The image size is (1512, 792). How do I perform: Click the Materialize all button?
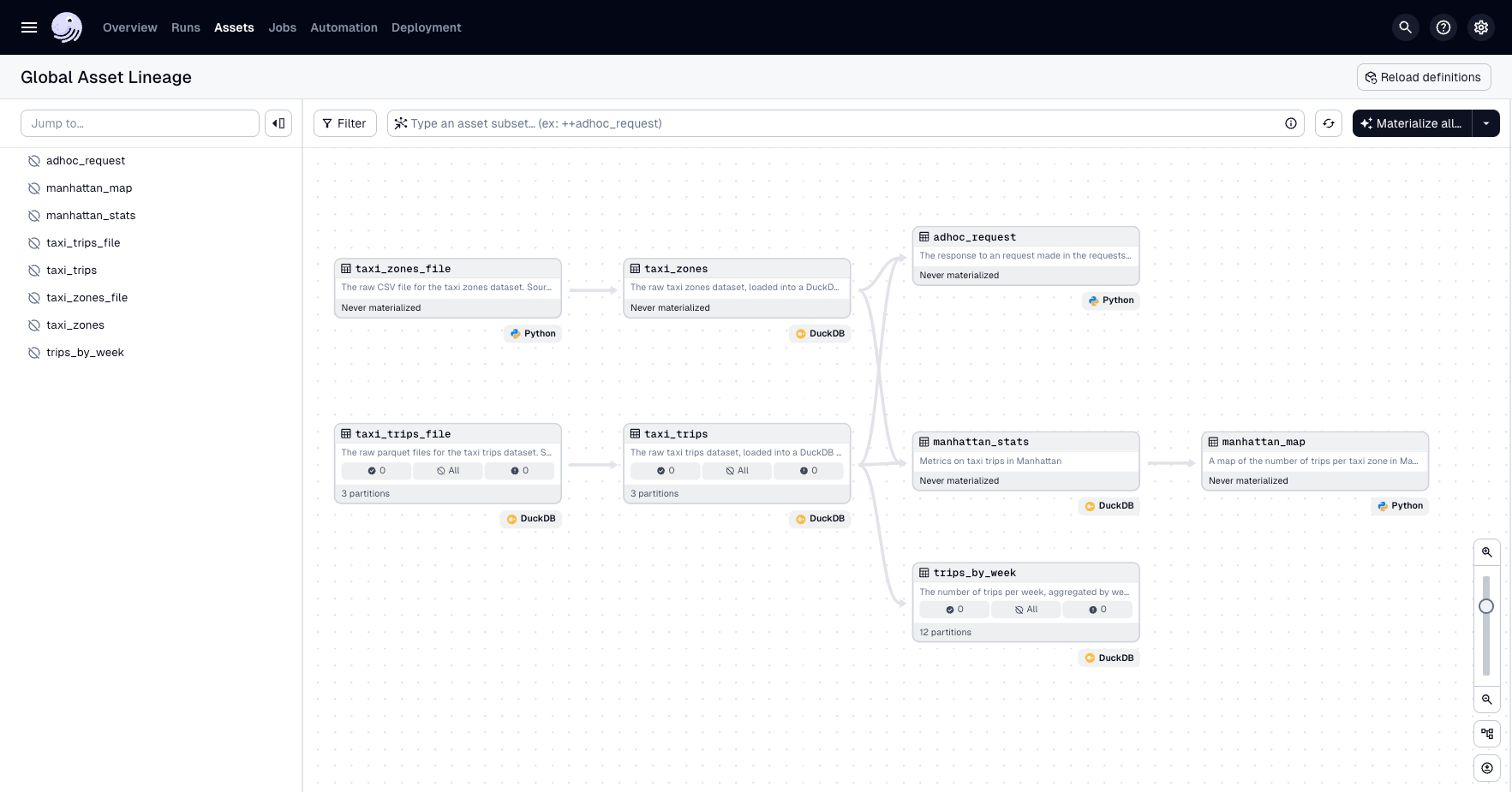pyautogui.click(x=1411, y=123)
